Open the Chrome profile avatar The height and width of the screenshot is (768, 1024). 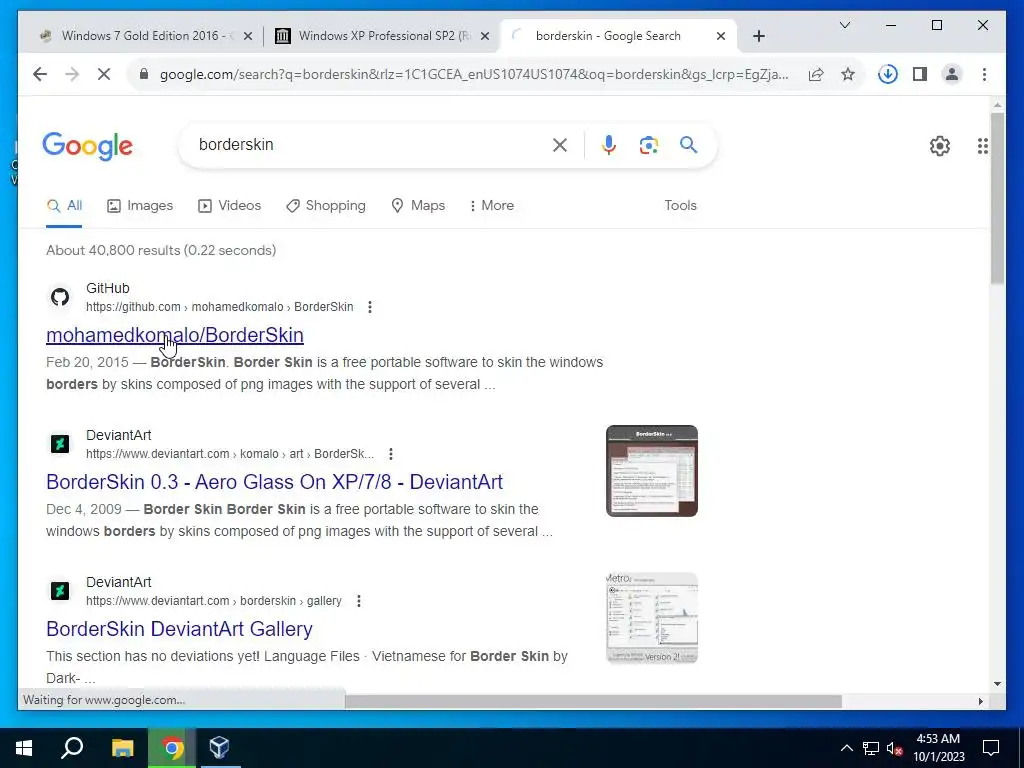tap(952, 74)
